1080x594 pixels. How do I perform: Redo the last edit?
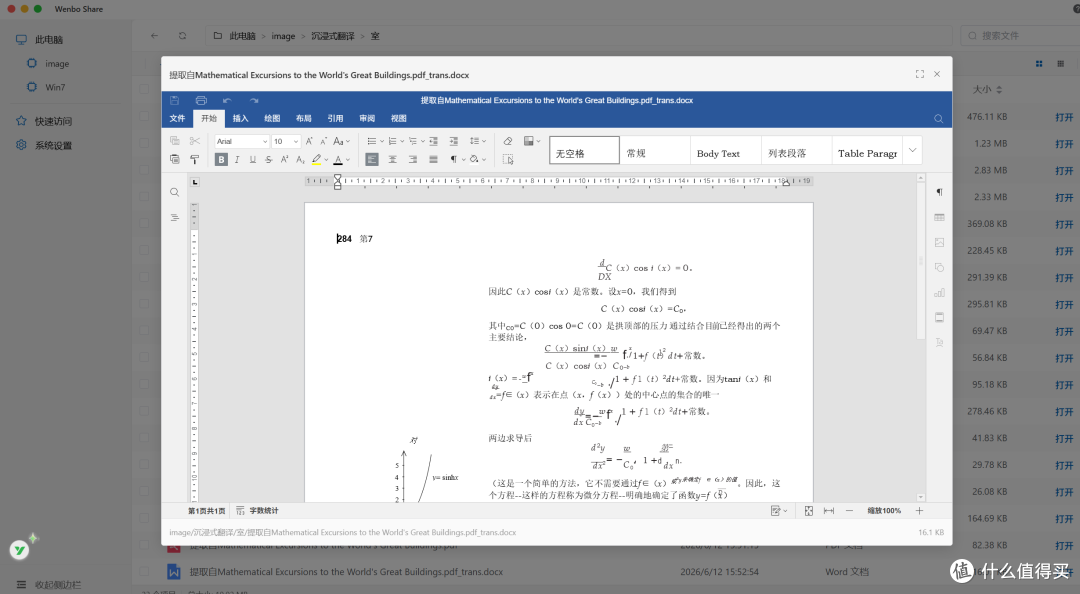click(x=254, y=101)
